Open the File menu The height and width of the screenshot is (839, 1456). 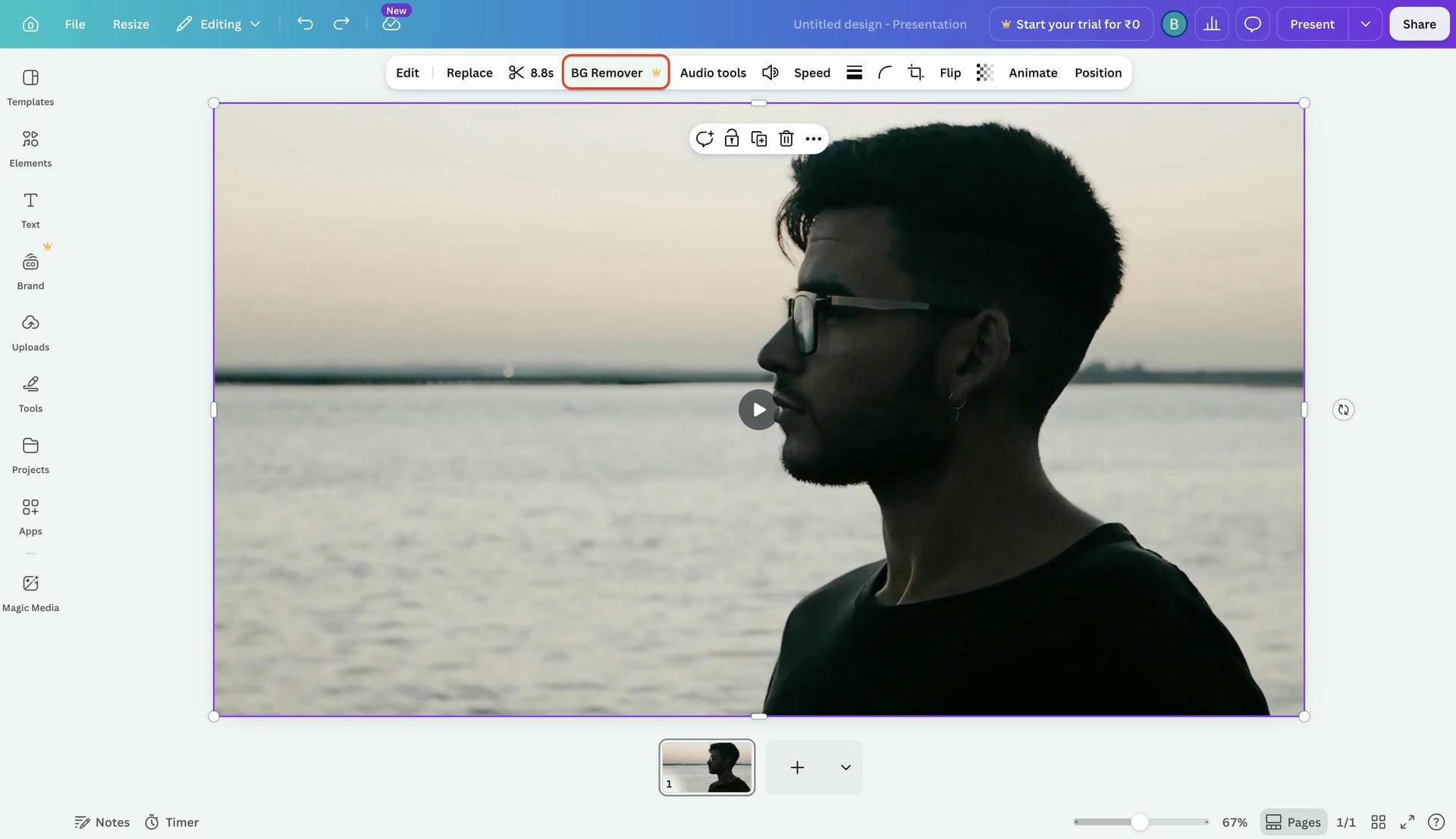[x=75, y=24]
